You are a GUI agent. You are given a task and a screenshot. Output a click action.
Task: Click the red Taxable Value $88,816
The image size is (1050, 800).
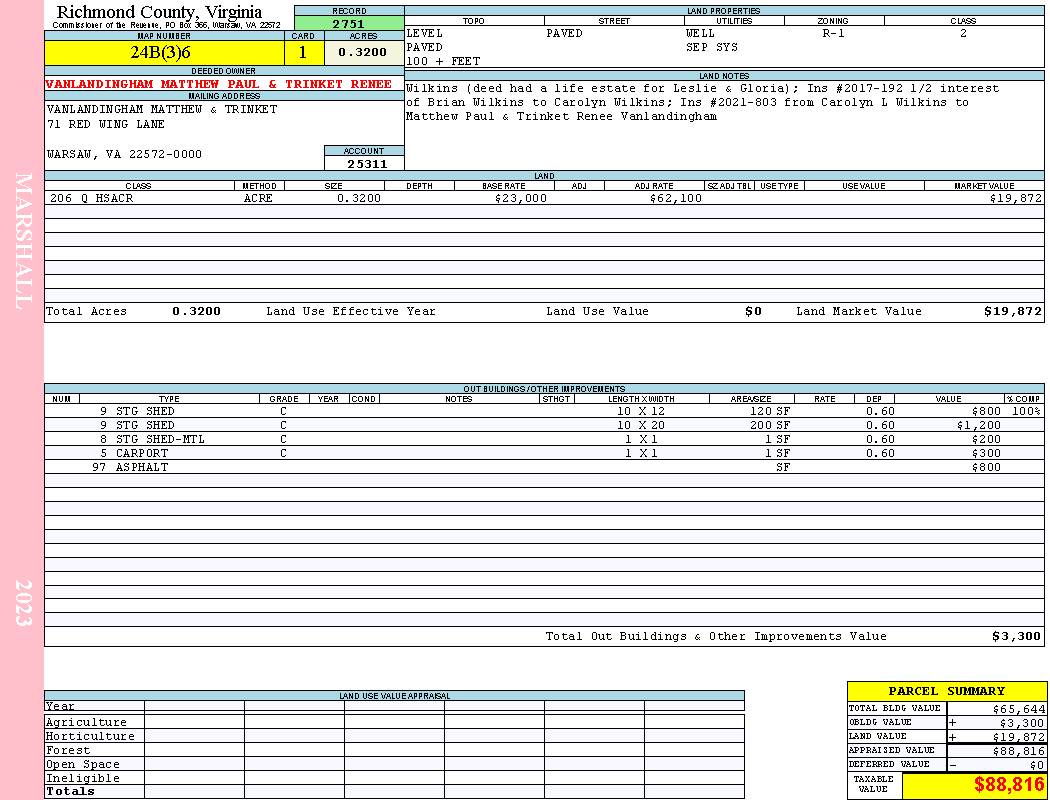click(x=1009, y=785)
